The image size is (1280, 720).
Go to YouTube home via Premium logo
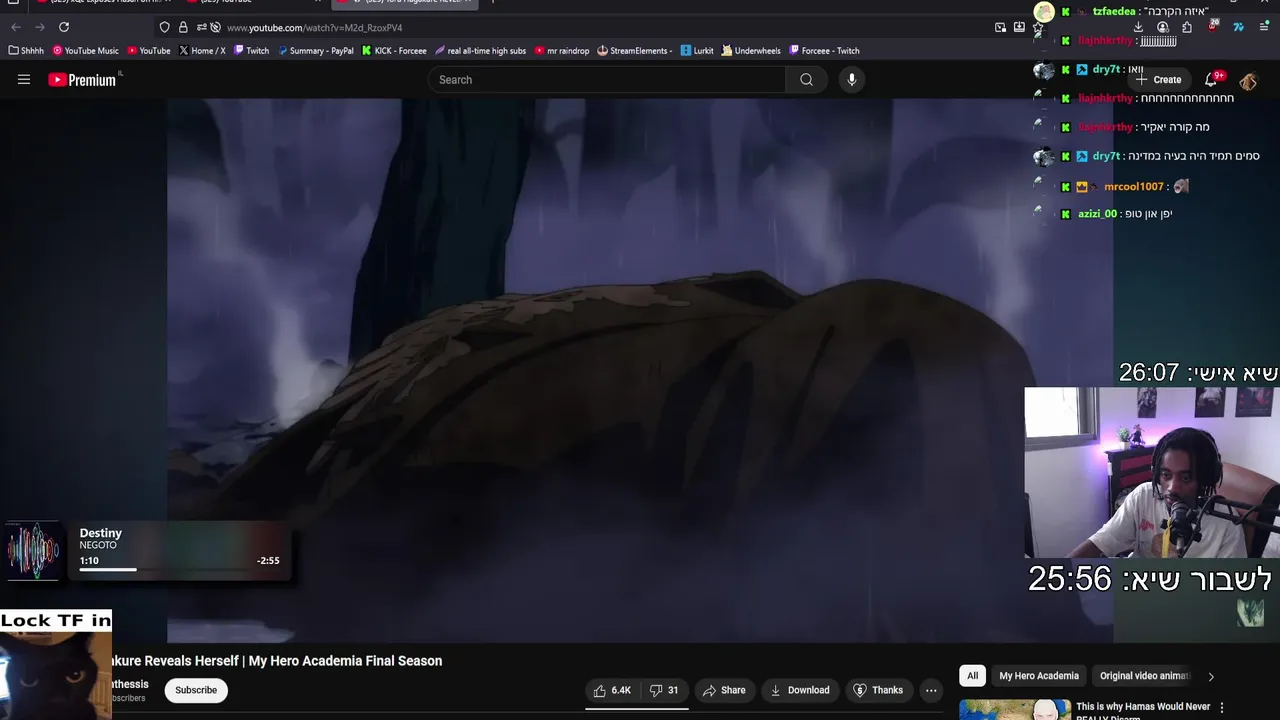[83, 80]
